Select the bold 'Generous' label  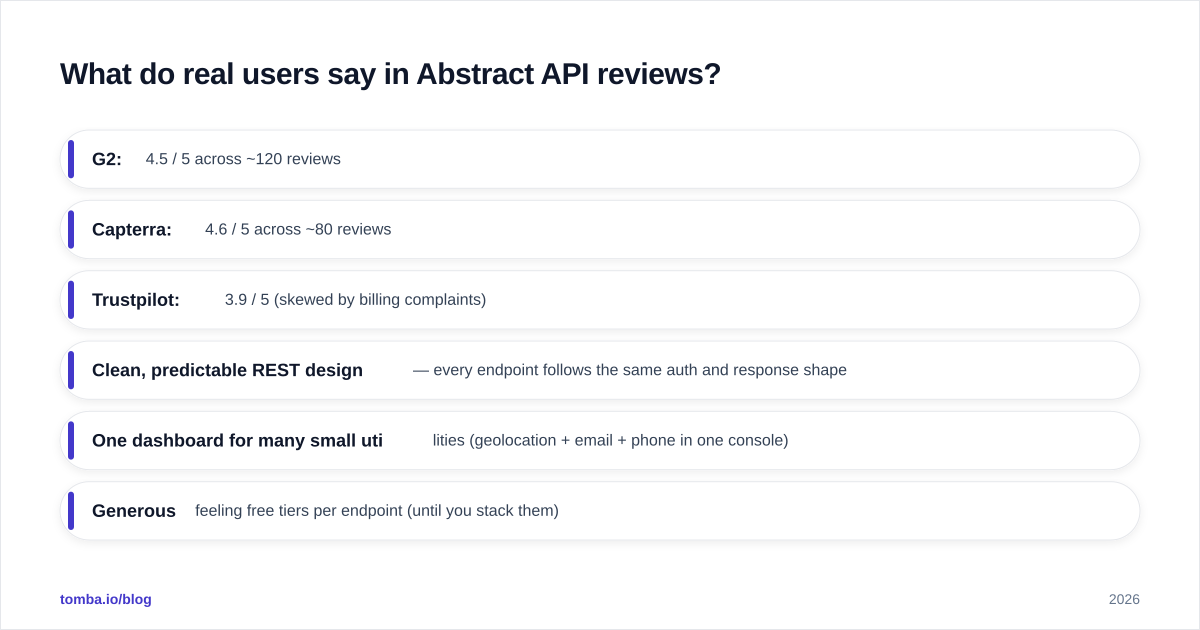point(134,511)
